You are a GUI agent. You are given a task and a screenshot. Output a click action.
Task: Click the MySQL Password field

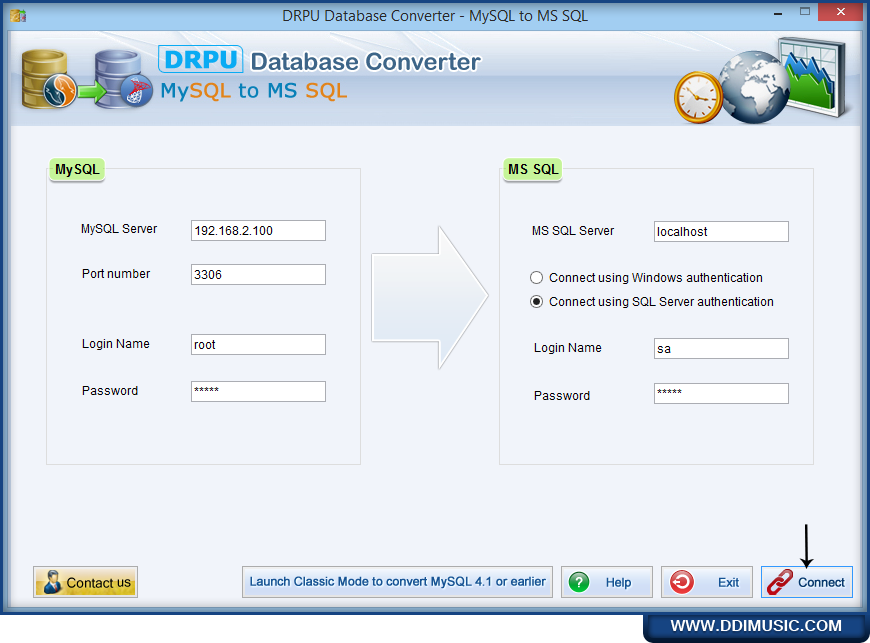258,392
